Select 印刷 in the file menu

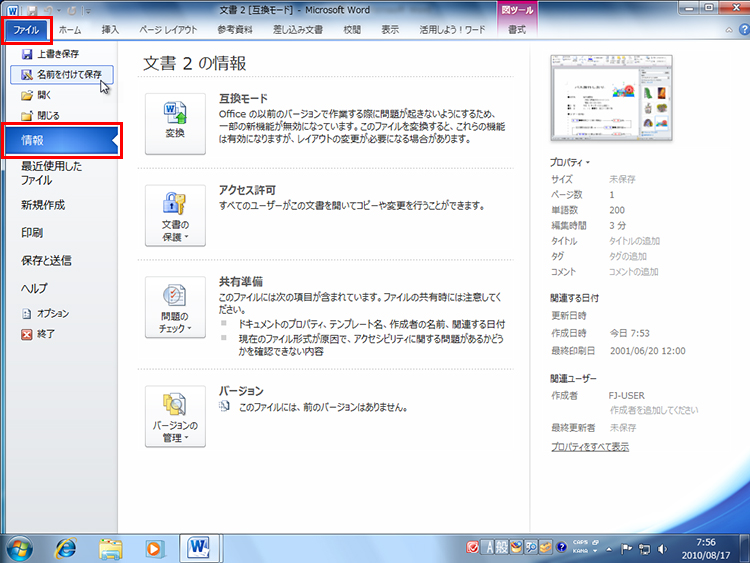click(32, 233)
